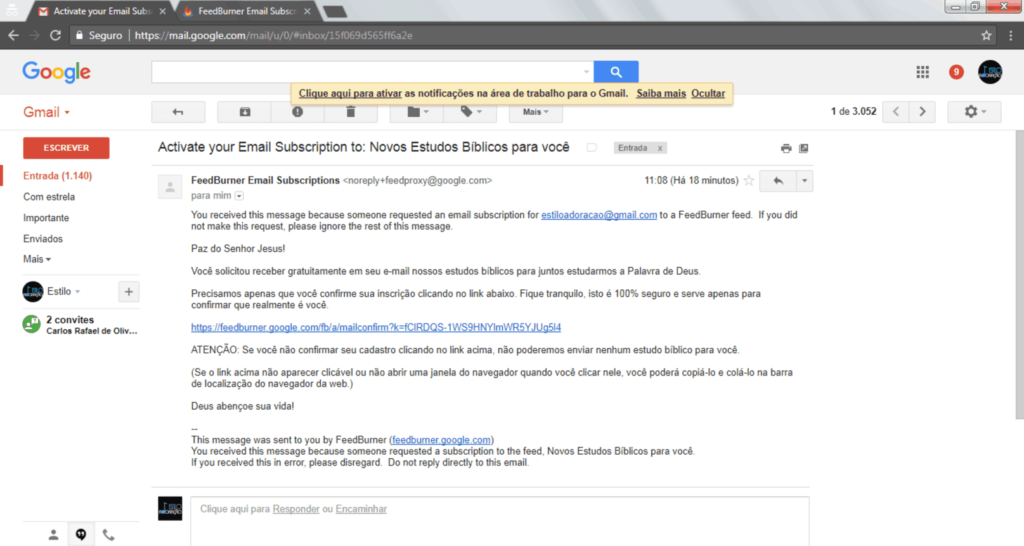Archive this email with the archive icon
The width and height of the screenshot is (1024, 546).
tap(244, 112)
